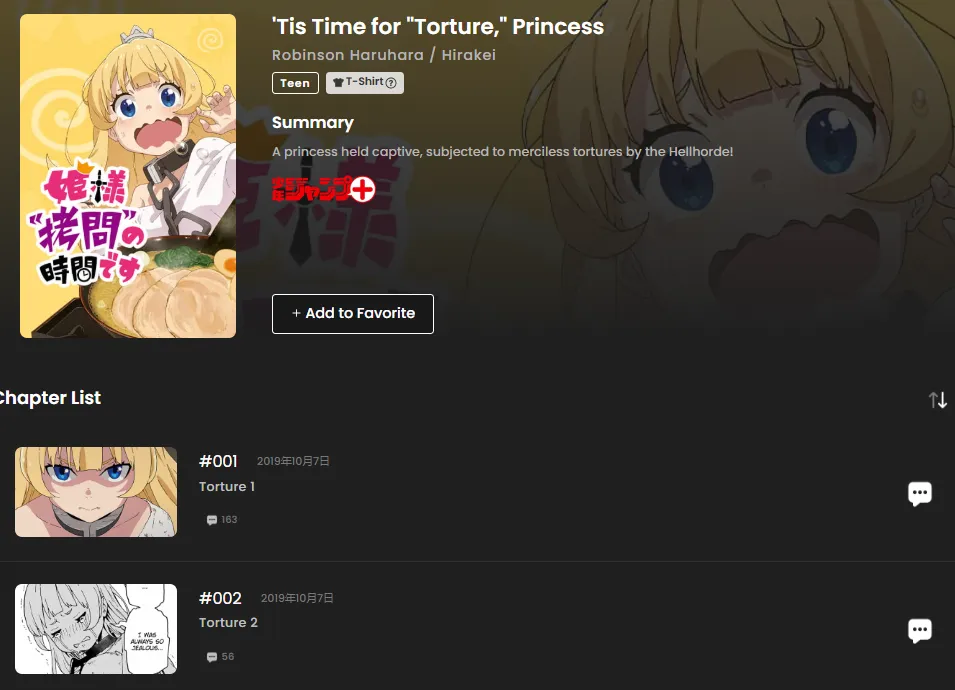The height and width of the screenshot is (690, 955).
Task: Open comments bubble for chapter #002
Action: pyautogui.click(x=920, y=630)
